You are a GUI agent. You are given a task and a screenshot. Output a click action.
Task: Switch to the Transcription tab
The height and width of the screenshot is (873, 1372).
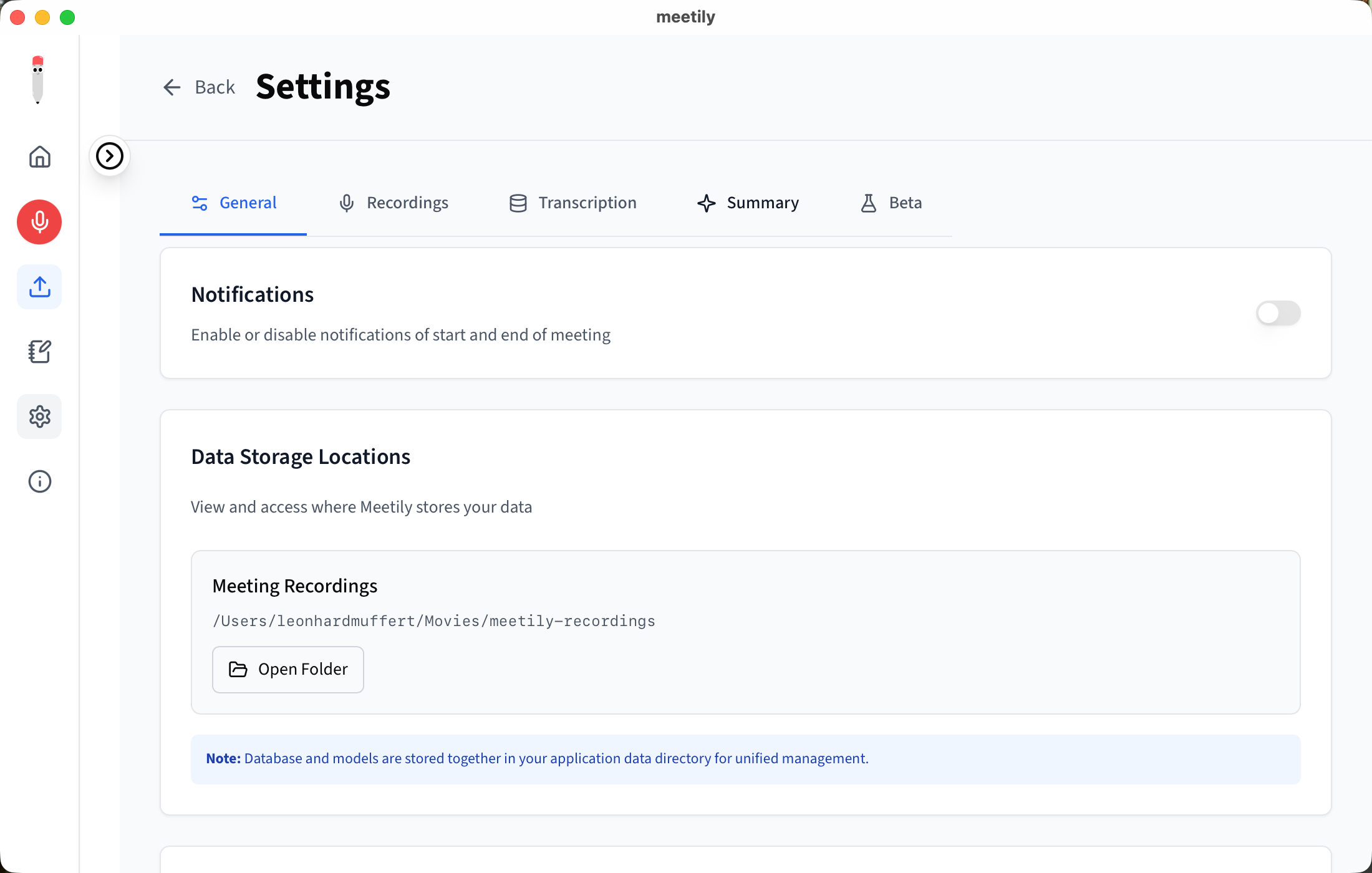(572, 203)
